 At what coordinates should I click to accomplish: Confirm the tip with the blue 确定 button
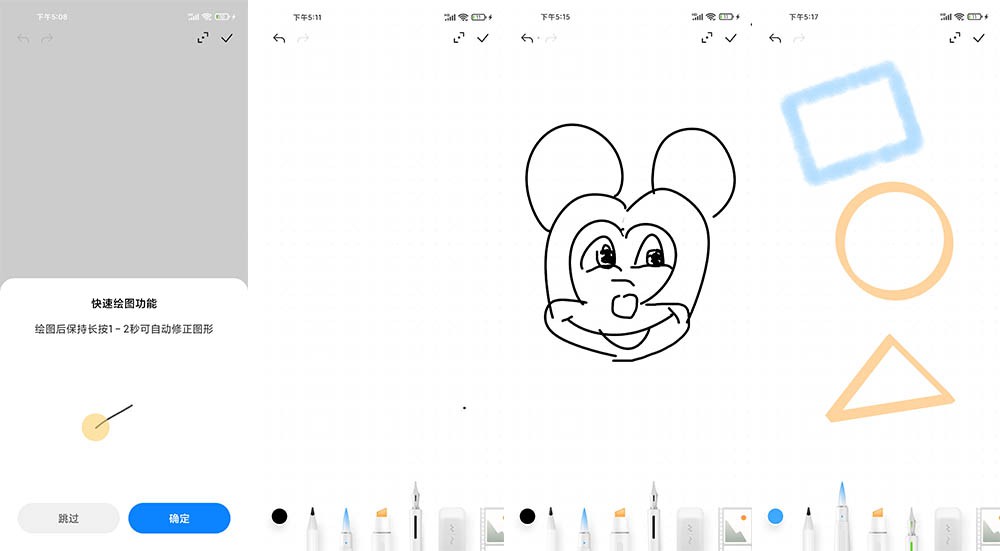(179, 518)
